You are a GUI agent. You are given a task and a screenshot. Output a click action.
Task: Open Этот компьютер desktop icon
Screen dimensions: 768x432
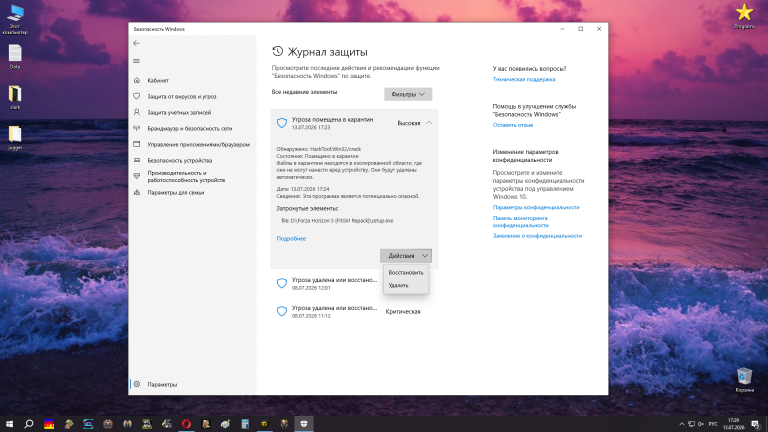click(x=15, y=20)
